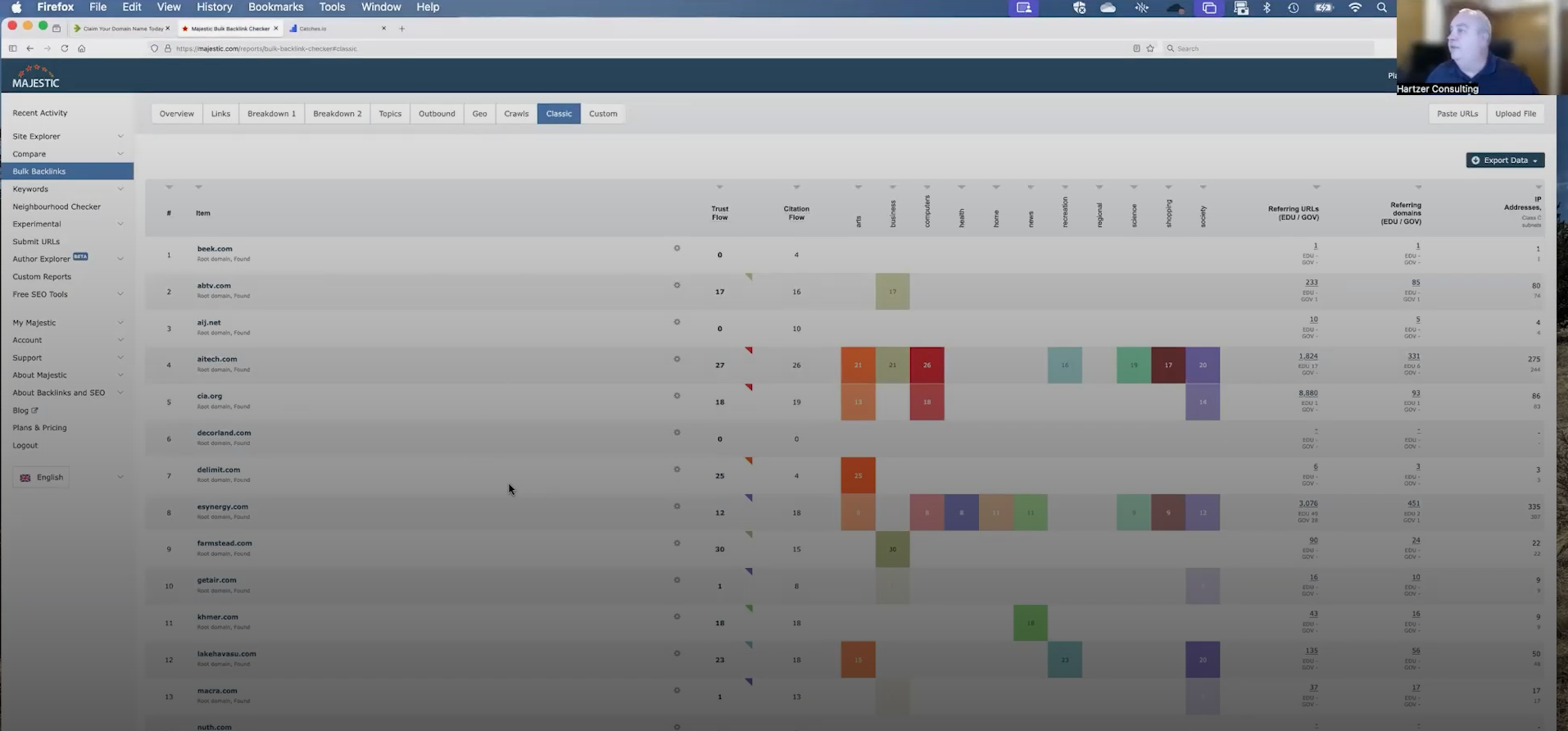
Task: Open the Apple menu
Action: pos(16,7)
